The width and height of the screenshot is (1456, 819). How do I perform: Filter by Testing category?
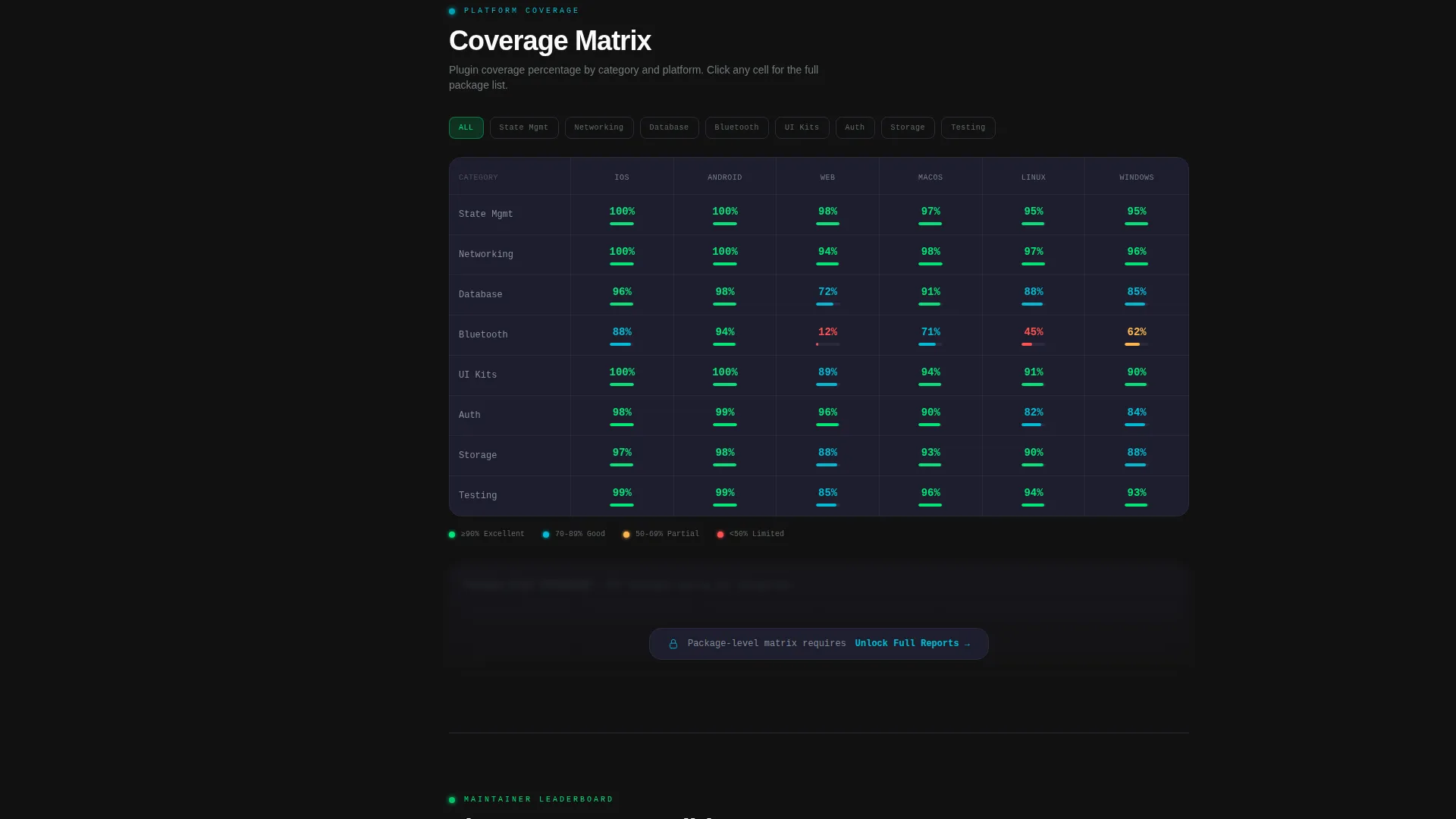pyautogui.click(x=968, y=127)
